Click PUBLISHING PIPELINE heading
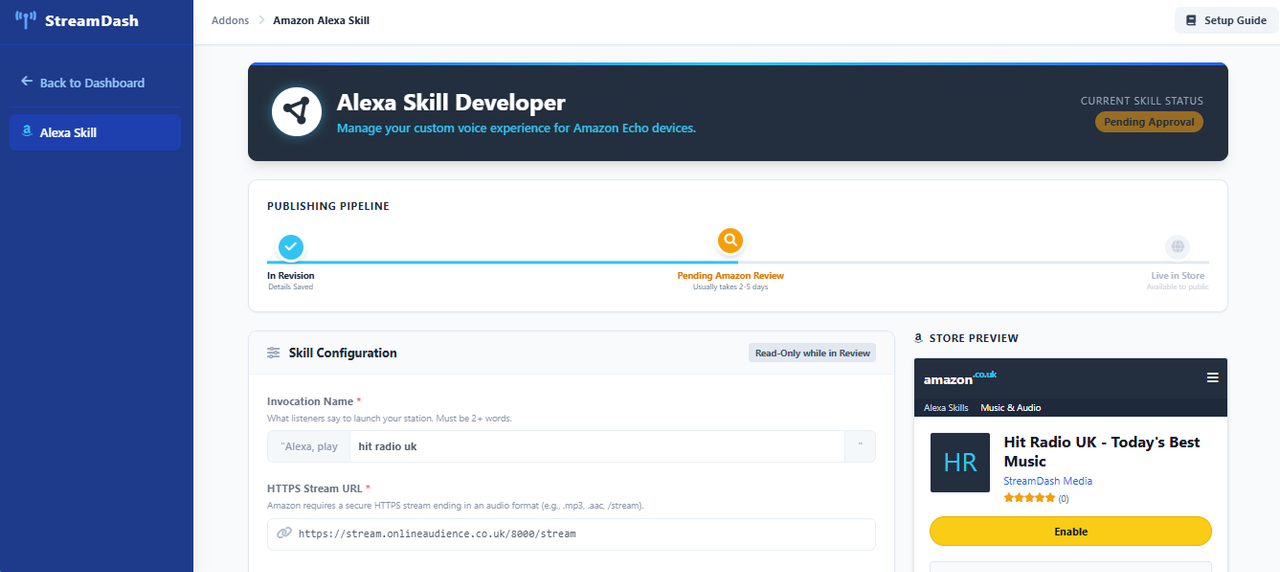This screenshot has height=572, width=1280. tap(328, 206)
